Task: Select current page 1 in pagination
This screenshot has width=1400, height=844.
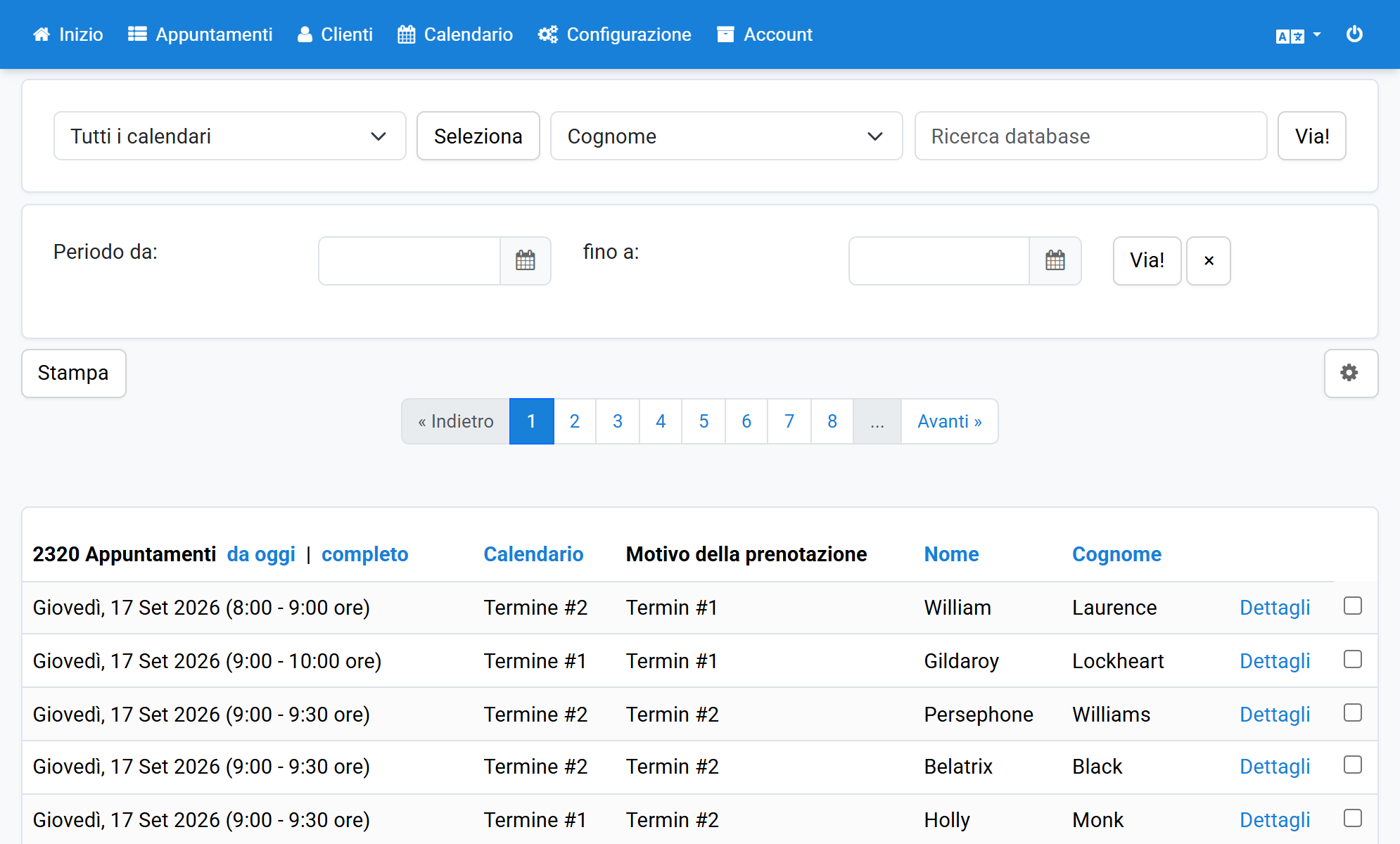Action: tap(532, 421)
